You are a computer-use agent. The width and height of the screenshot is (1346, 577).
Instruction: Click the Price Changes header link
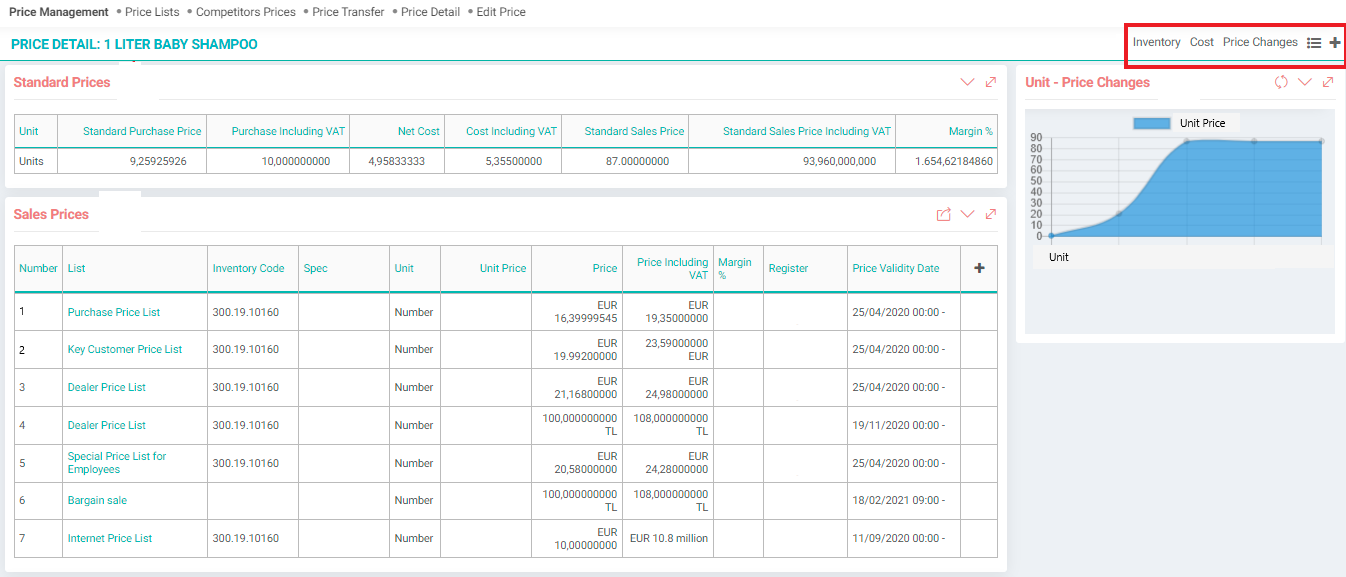[1260, 42]
